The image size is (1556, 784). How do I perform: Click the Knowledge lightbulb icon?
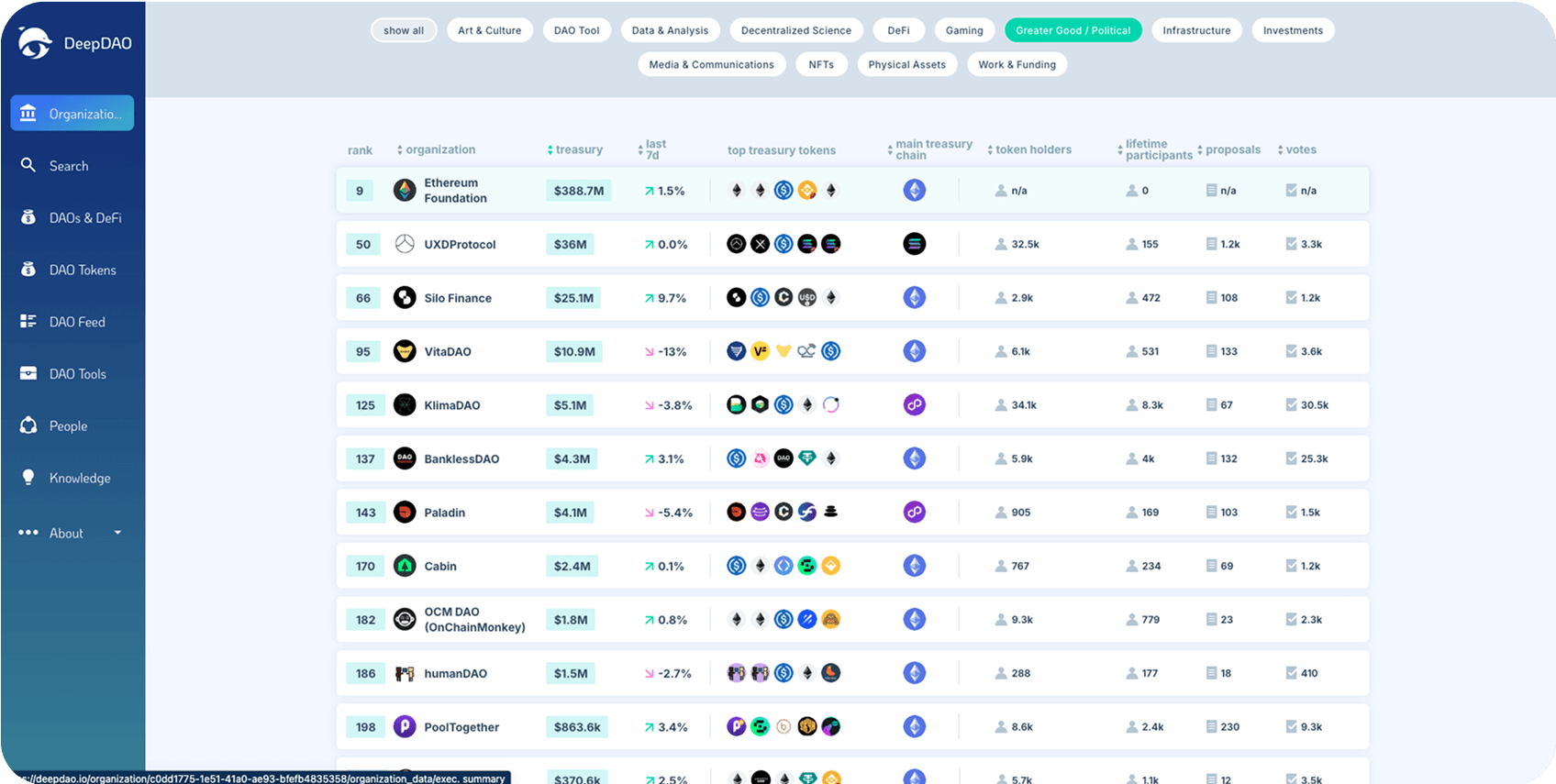[28, 478]
